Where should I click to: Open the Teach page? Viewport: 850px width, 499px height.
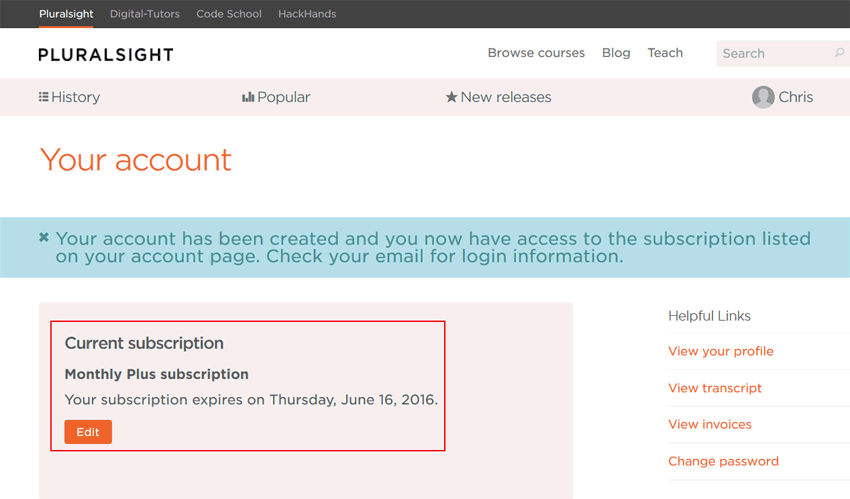(x=665, y=53)
